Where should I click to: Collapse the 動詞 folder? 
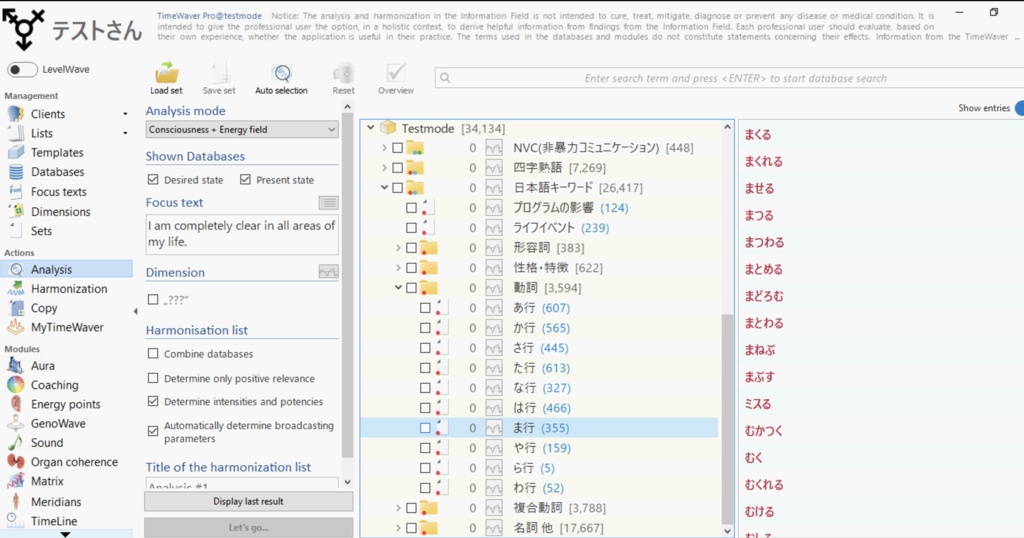click(x=398, y=288)
